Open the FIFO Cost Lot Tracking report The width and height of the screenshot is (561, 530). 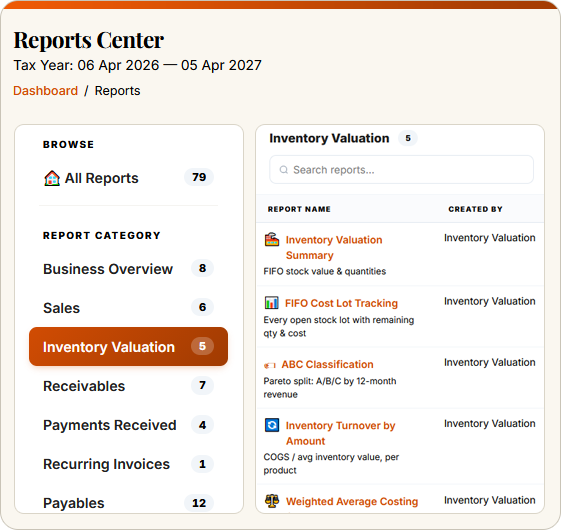coord(341,303)
